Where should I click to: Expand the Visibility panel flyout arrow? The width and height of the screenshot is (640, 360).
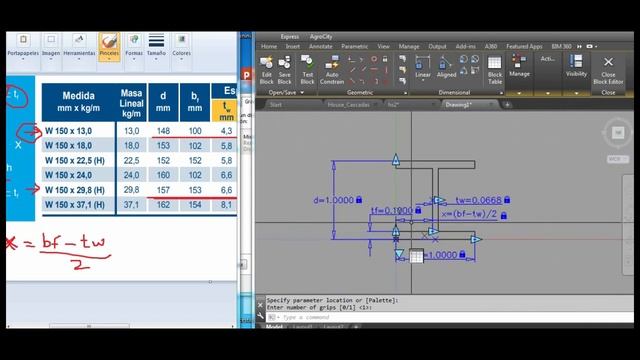(576, 93)
